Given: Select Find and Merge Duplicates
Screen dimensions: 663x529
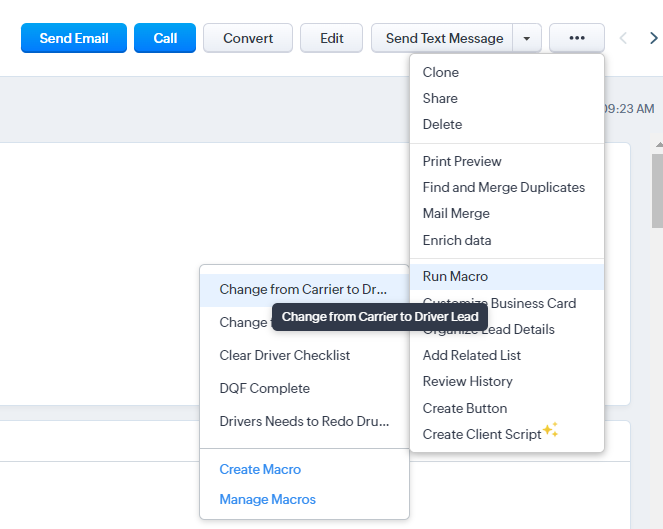Looking at the screenshot, I should [x=503, y=187].
